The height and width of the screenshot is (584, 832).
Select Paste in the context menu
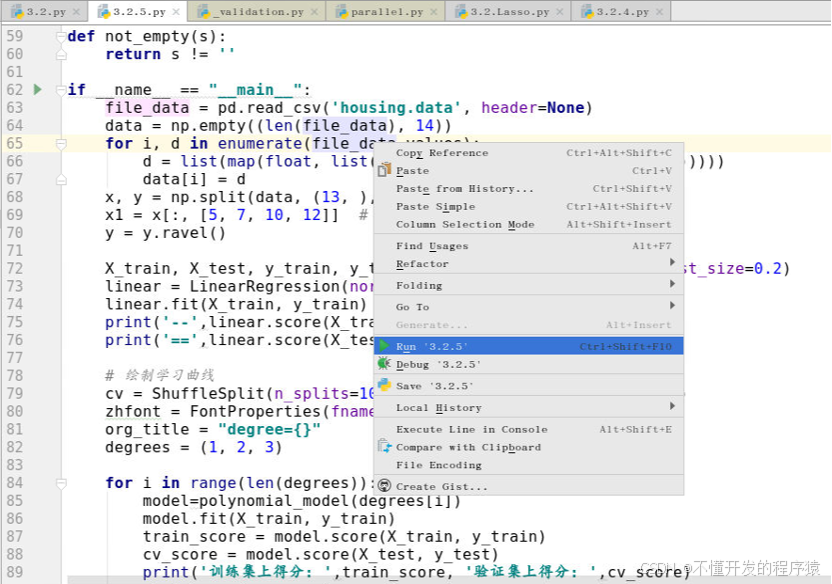[528, 171]
